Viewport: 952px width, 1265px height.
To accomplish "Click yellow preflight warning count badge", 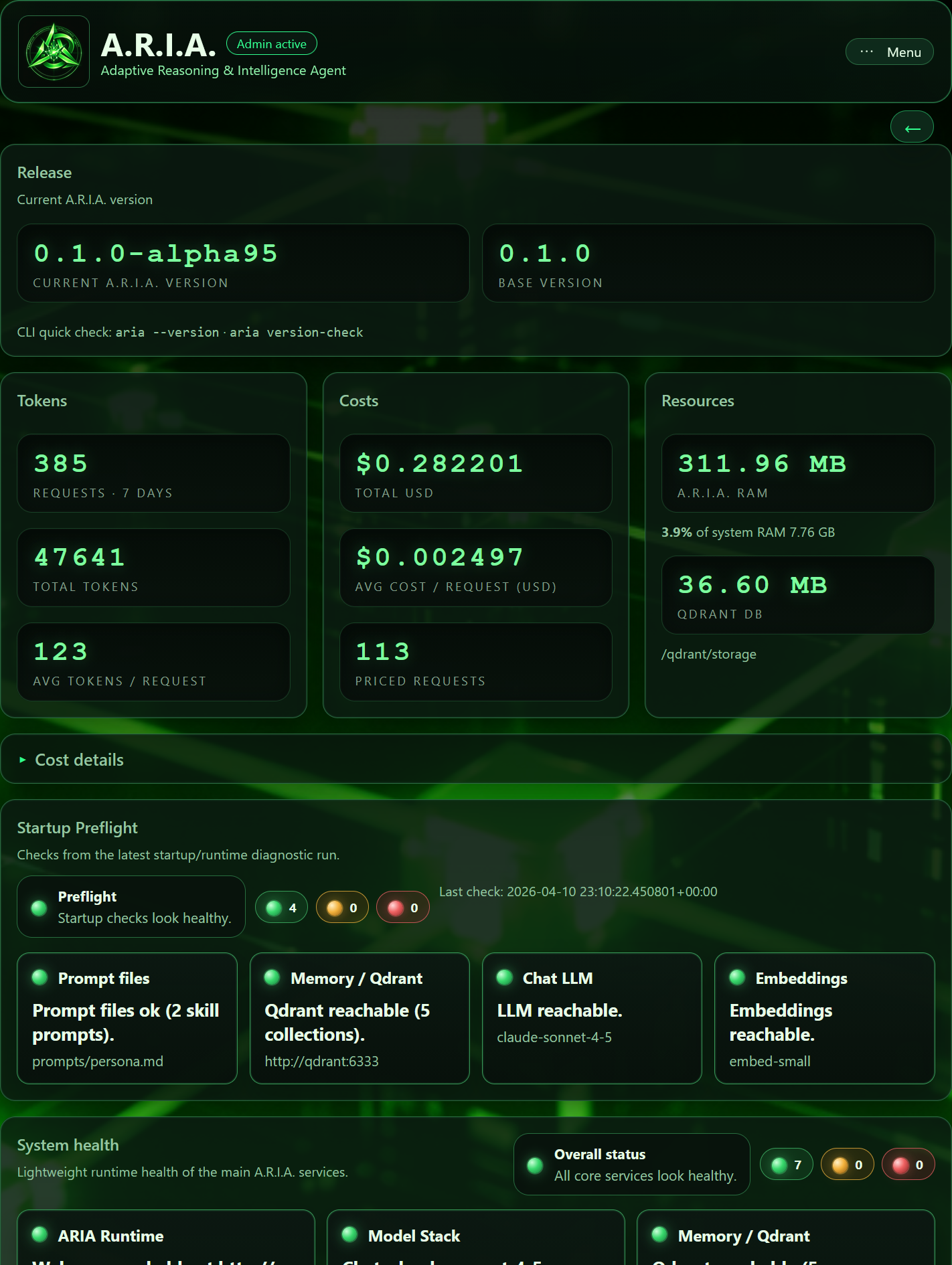I will click(342, 908).
